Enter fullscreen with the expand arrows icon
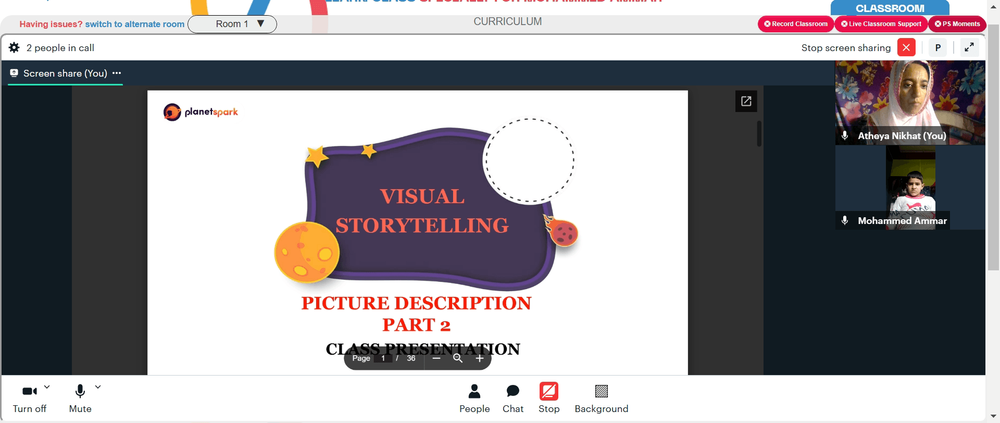This screenshot has height=423, width=1000. [x=969, y=48]
